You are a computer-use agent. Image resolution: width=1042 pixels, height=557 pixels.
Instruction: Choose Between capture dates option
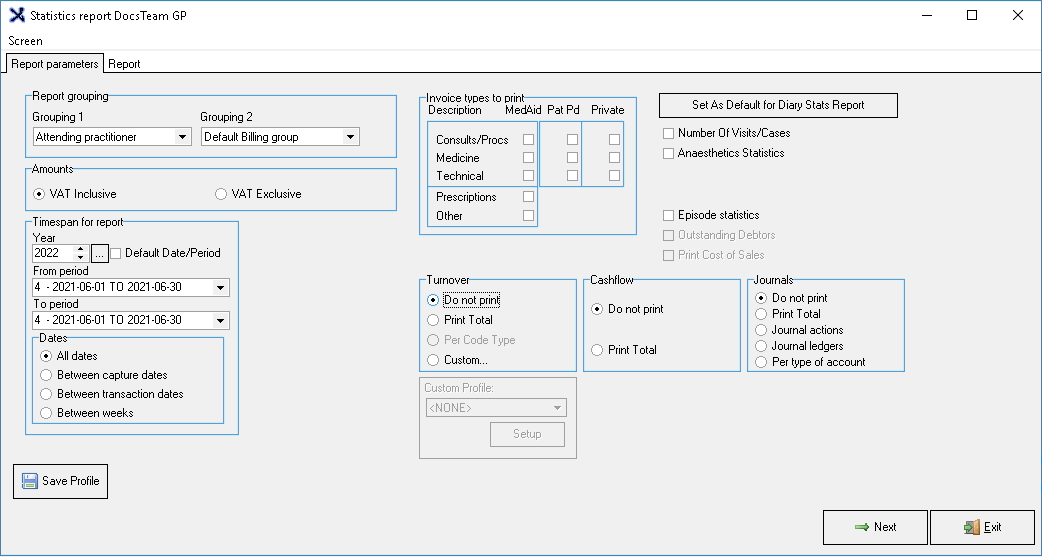click(46, 375)
